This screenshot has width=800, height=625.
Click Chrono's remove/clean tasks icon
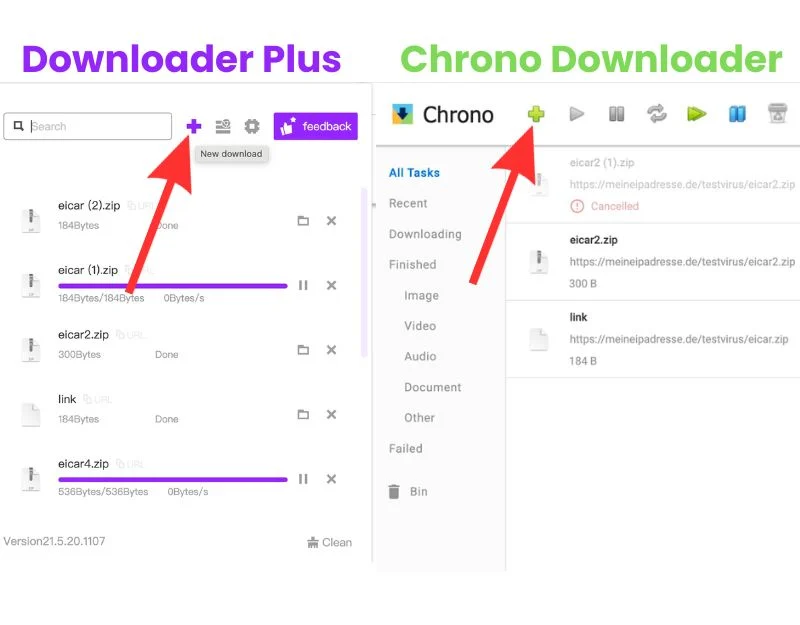(x=778, y=114)
